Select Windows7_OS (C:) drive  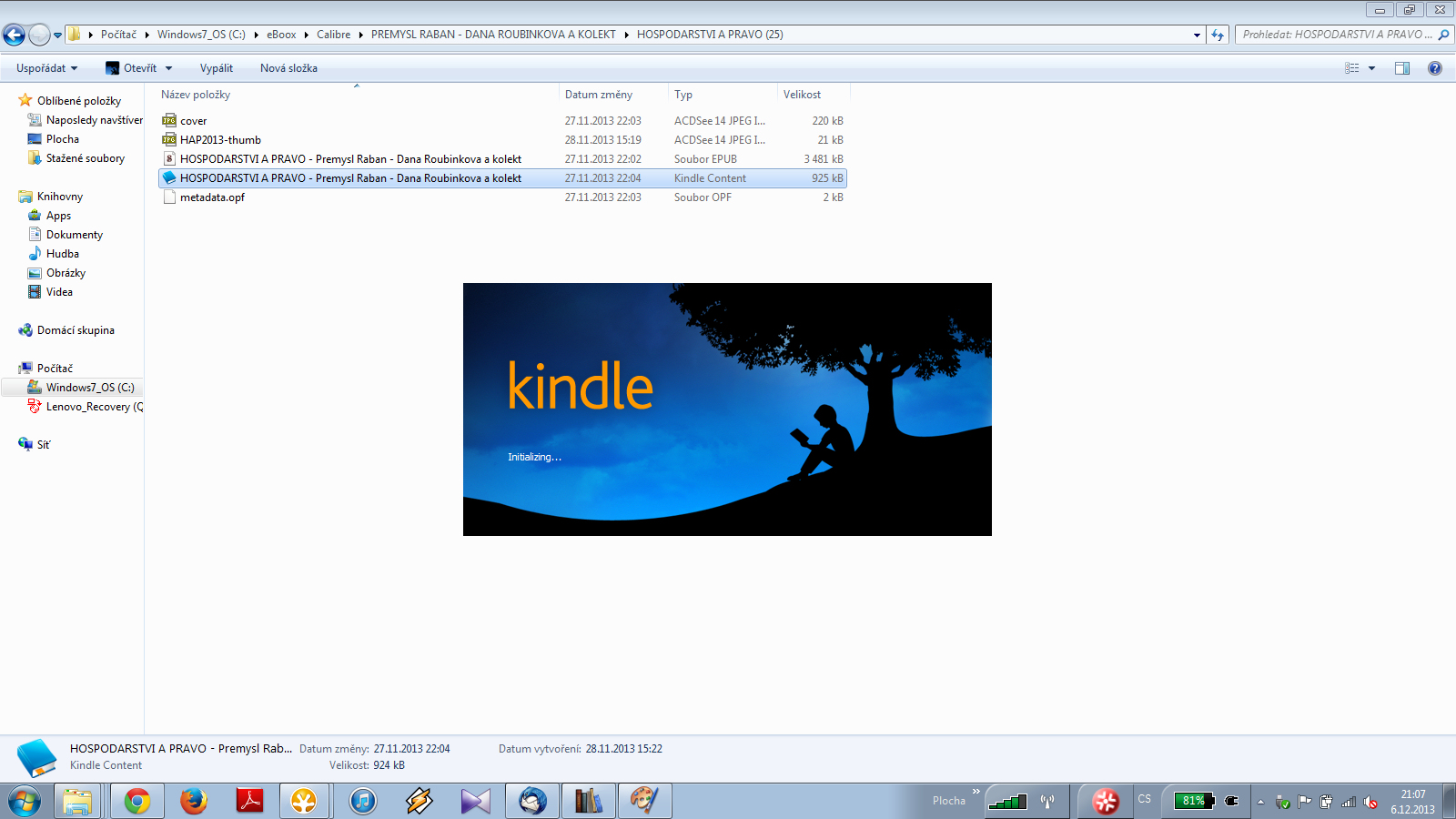coord(89,388)
